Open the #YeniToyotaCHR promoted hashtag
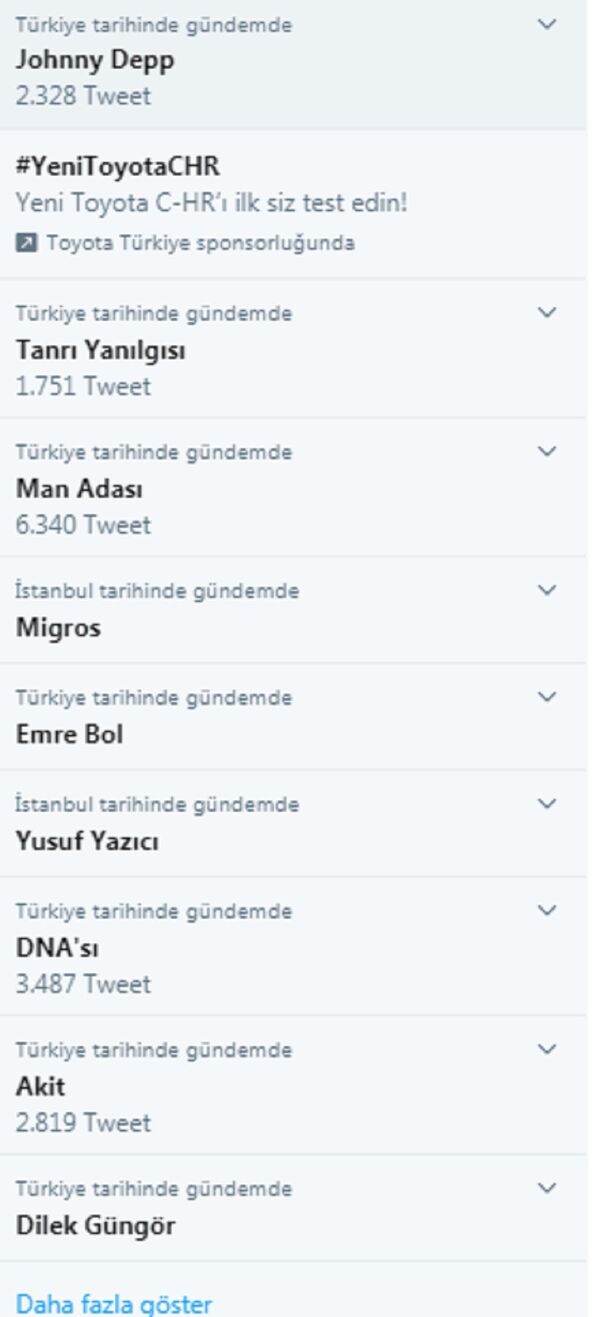This screenshot has width=600, height=1317. click(x=117, y=166)
